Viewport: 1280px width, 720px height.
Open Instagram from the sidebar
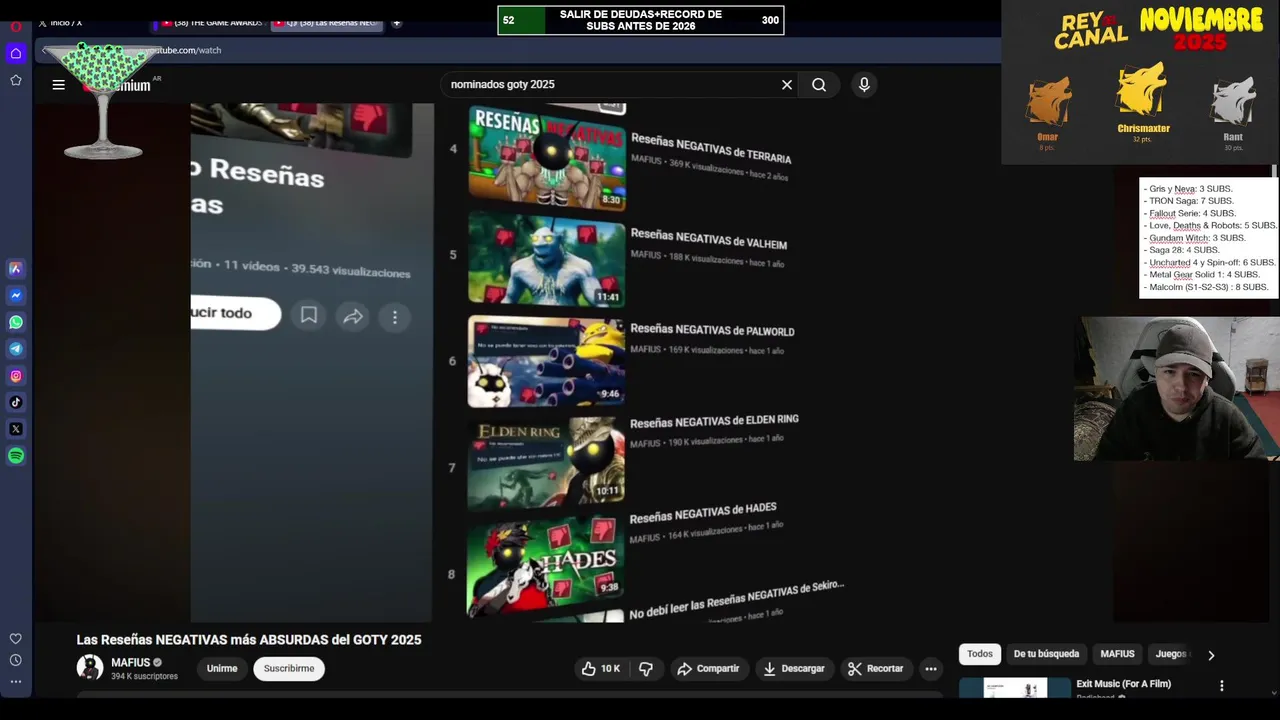click(x=16, y=376)
